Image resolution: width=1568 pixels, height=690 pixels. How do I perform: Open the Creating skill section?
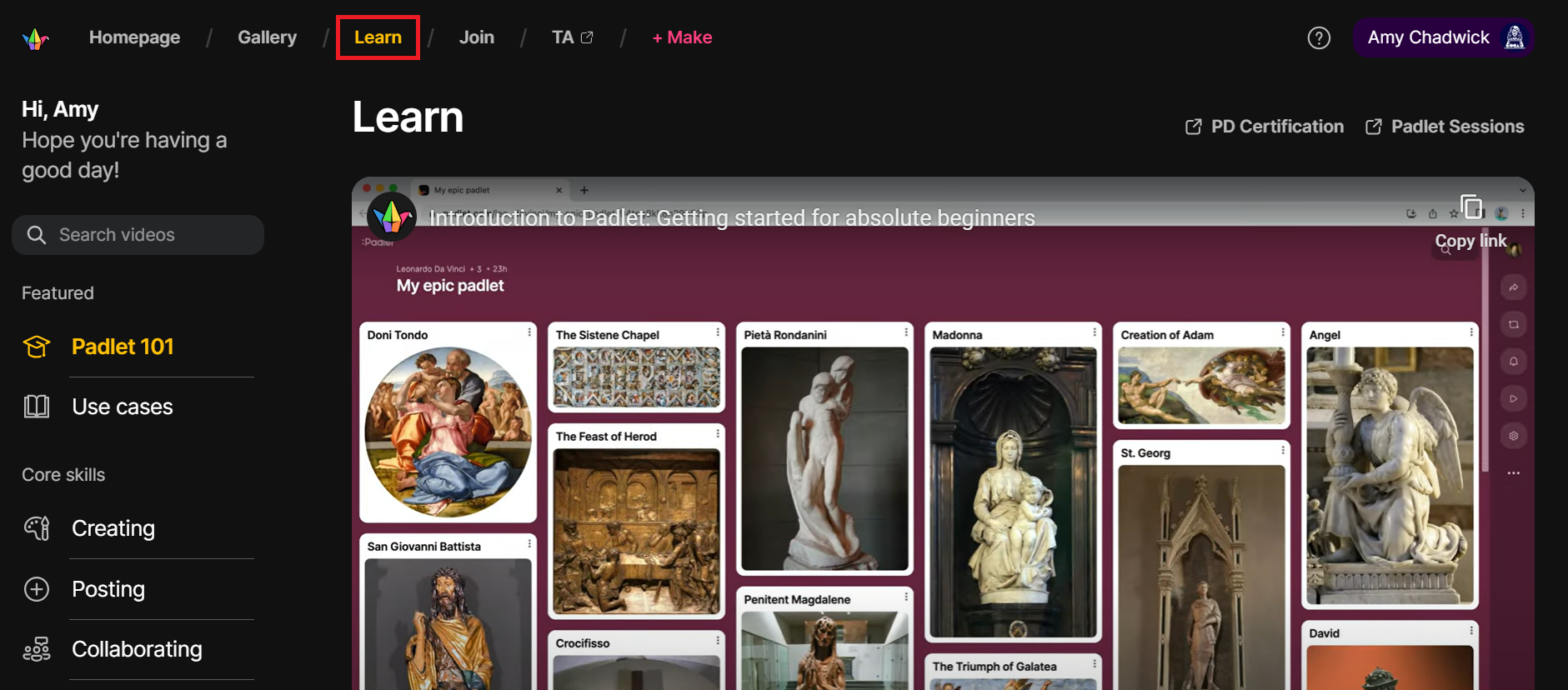113,528
